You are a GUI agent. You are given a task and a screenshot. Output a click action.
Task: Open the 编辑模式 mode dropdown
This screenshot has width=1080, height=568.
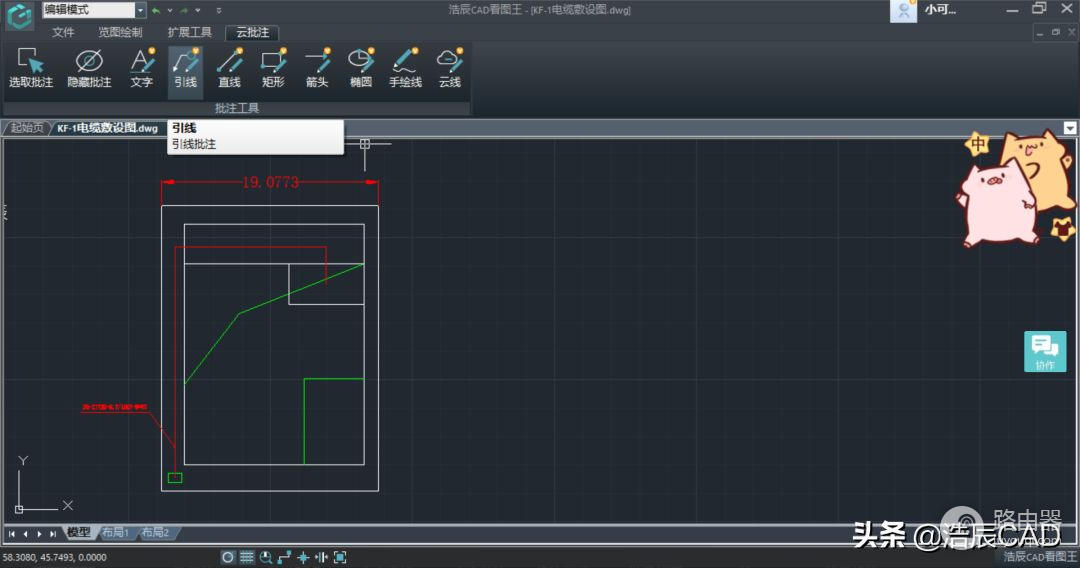point(140,10)
